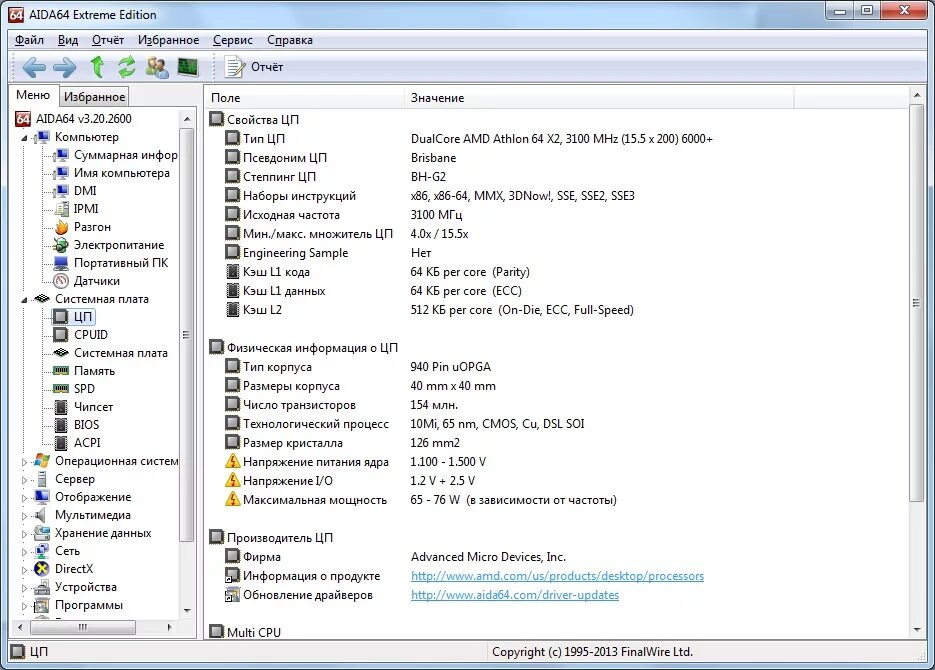935x670 pixels.
Task: Open Программы tree entry
Action: [78, 605]
